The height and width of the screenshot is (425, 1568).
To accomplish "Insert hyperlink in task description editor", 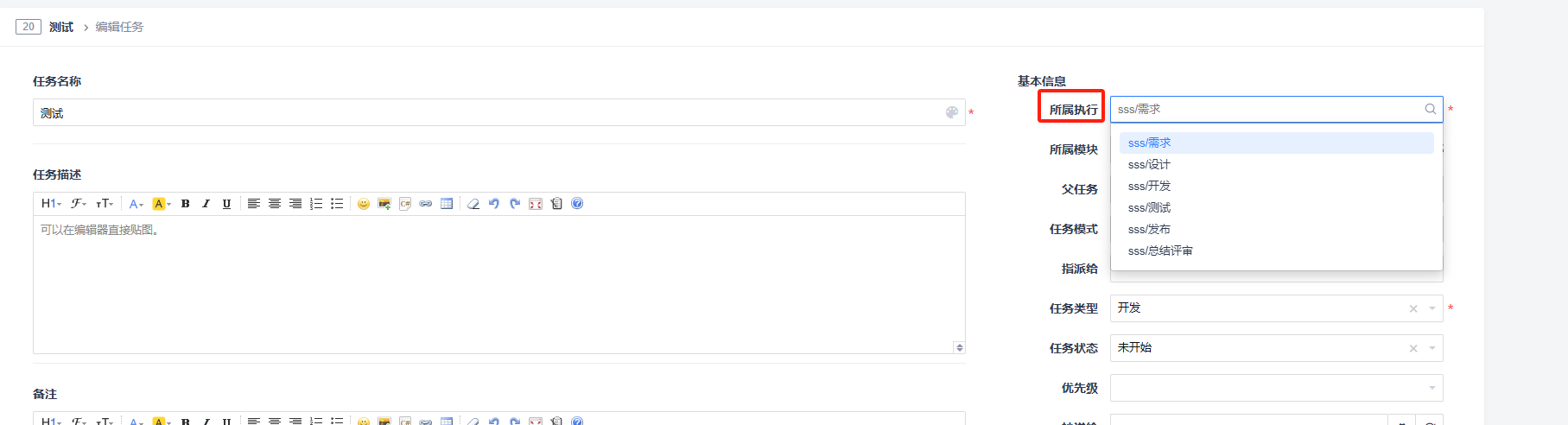I will click(426, 204).
